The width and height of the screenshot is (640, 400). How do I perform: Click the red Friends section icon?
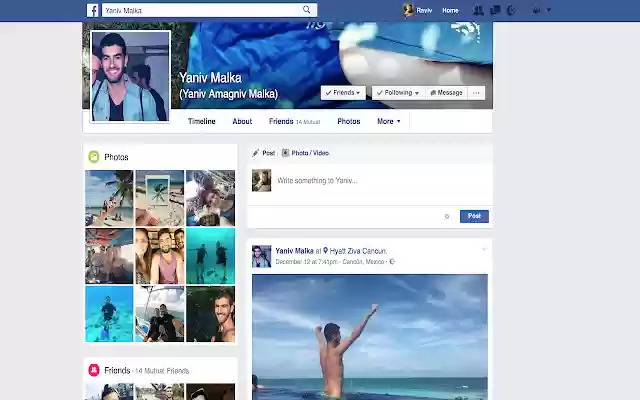(x=94, y=370)
